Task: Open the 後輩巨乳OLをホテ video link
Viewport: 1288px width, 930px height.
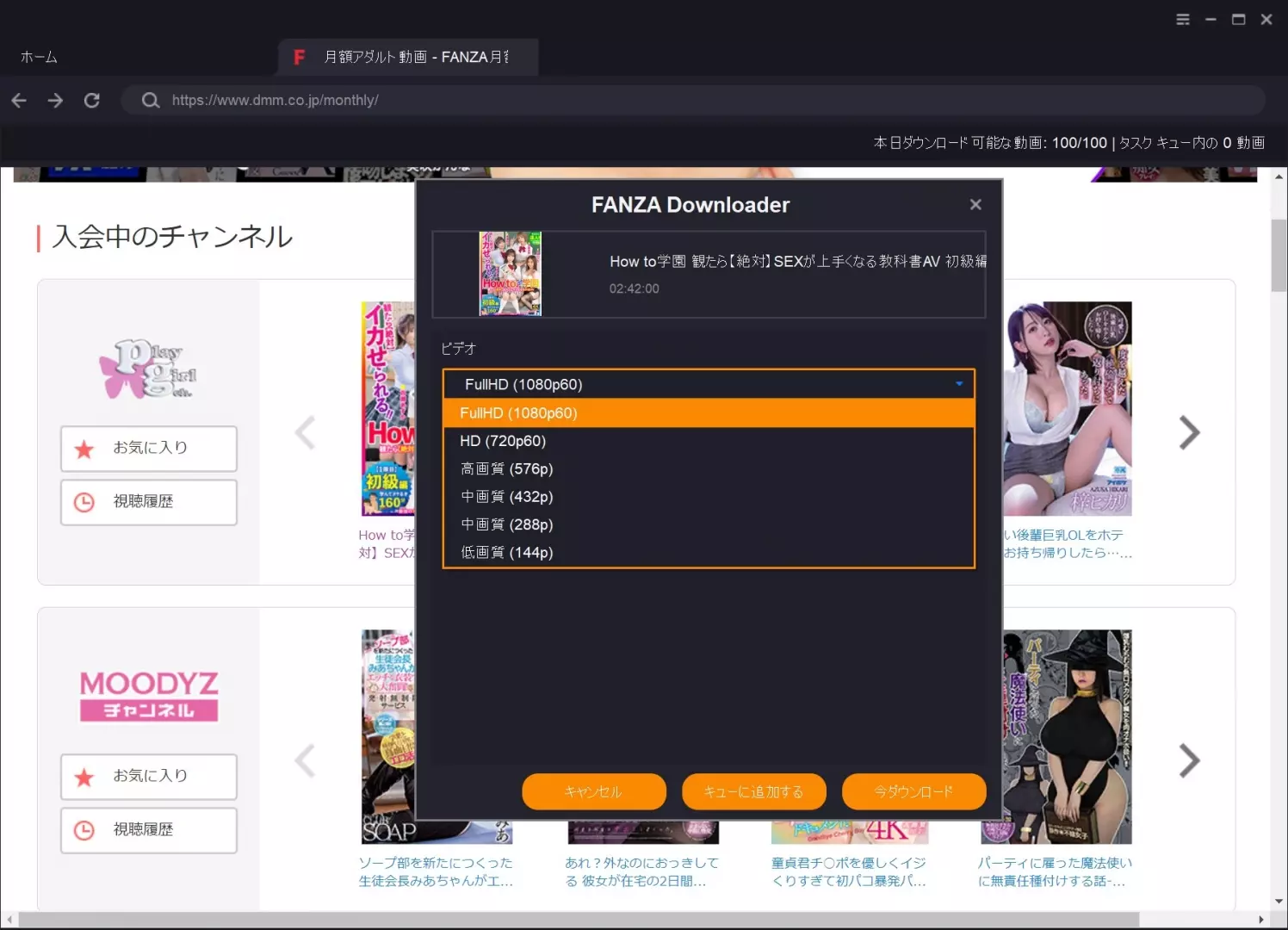Action: [x=1068, y=543]
